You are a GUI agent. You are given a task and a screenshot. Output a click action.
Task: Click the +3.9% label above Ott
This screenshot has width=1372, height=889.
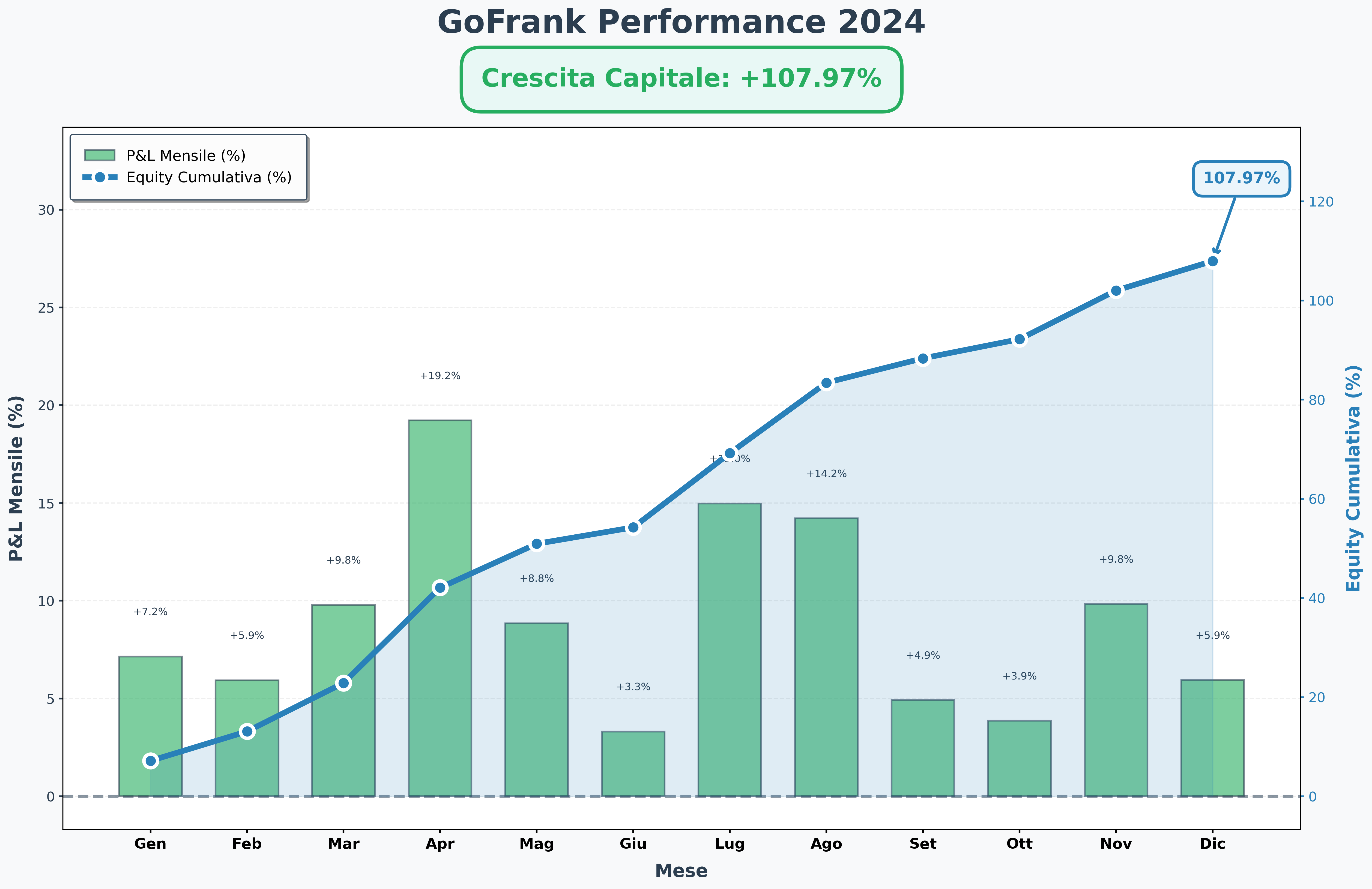1019,676
